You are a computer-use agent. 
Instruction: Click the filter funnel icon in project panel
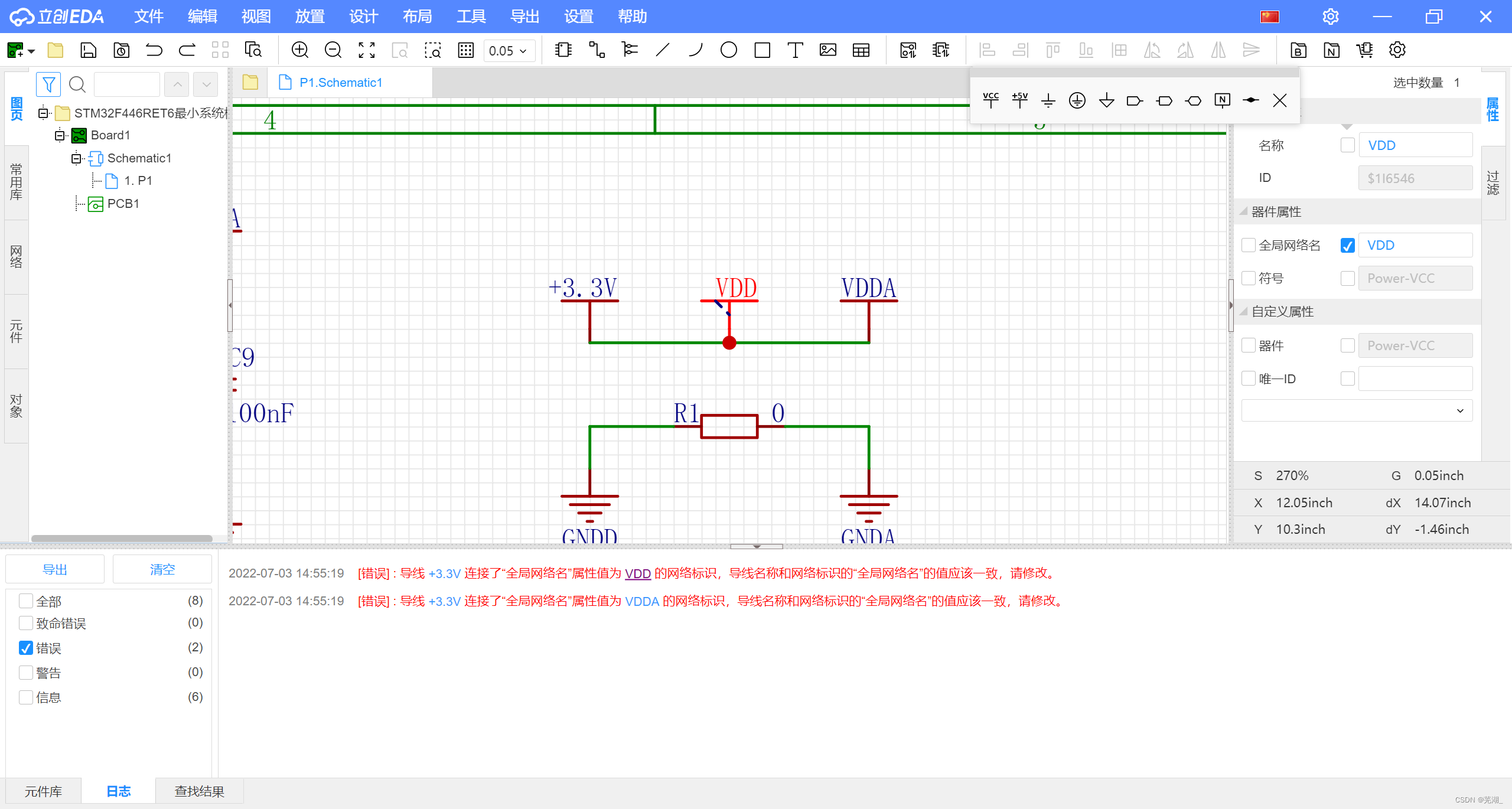coord(48,84)
